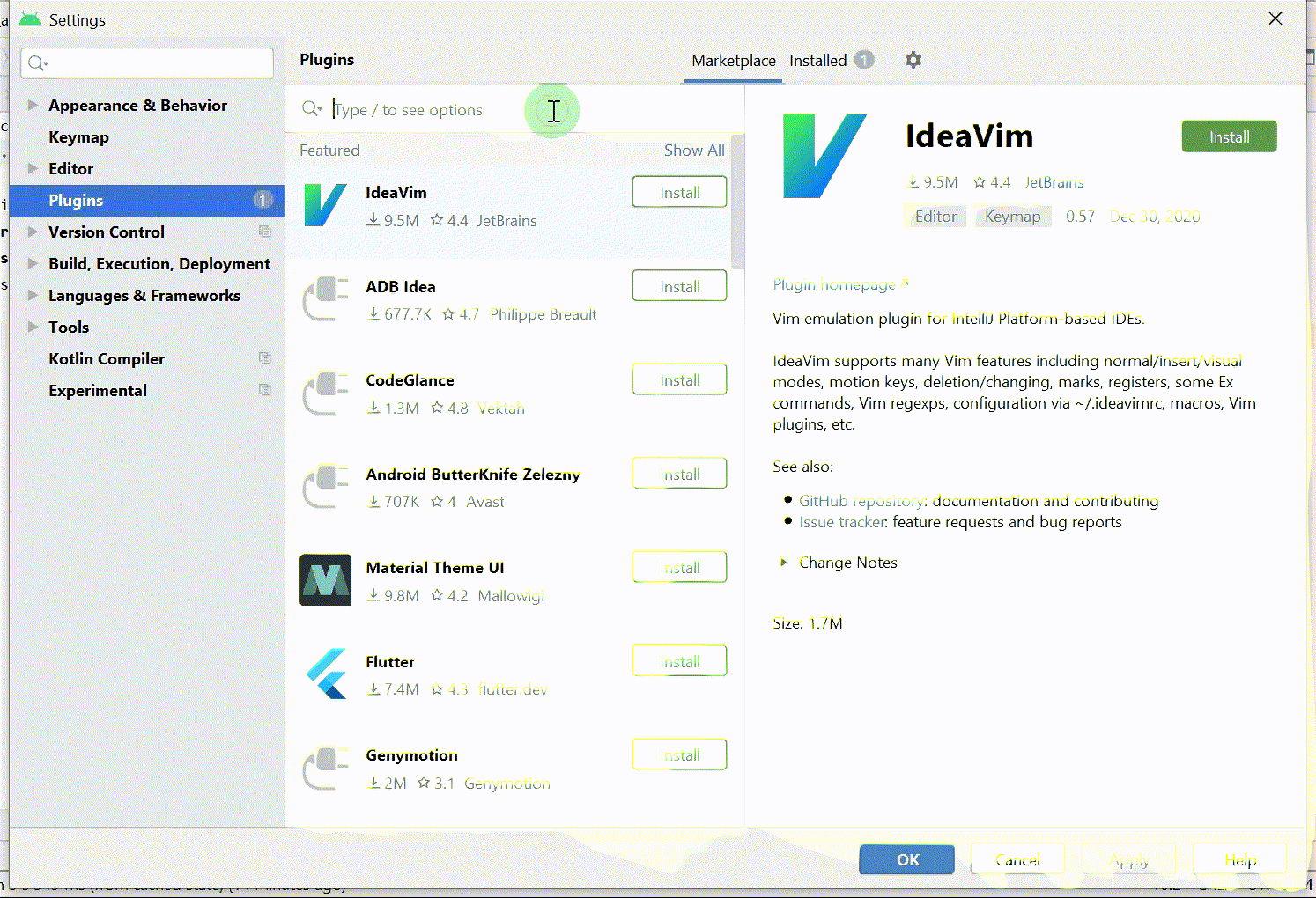
Task: Click the 'Size: 1.7M' text
Action: click(x=808, y=623)
